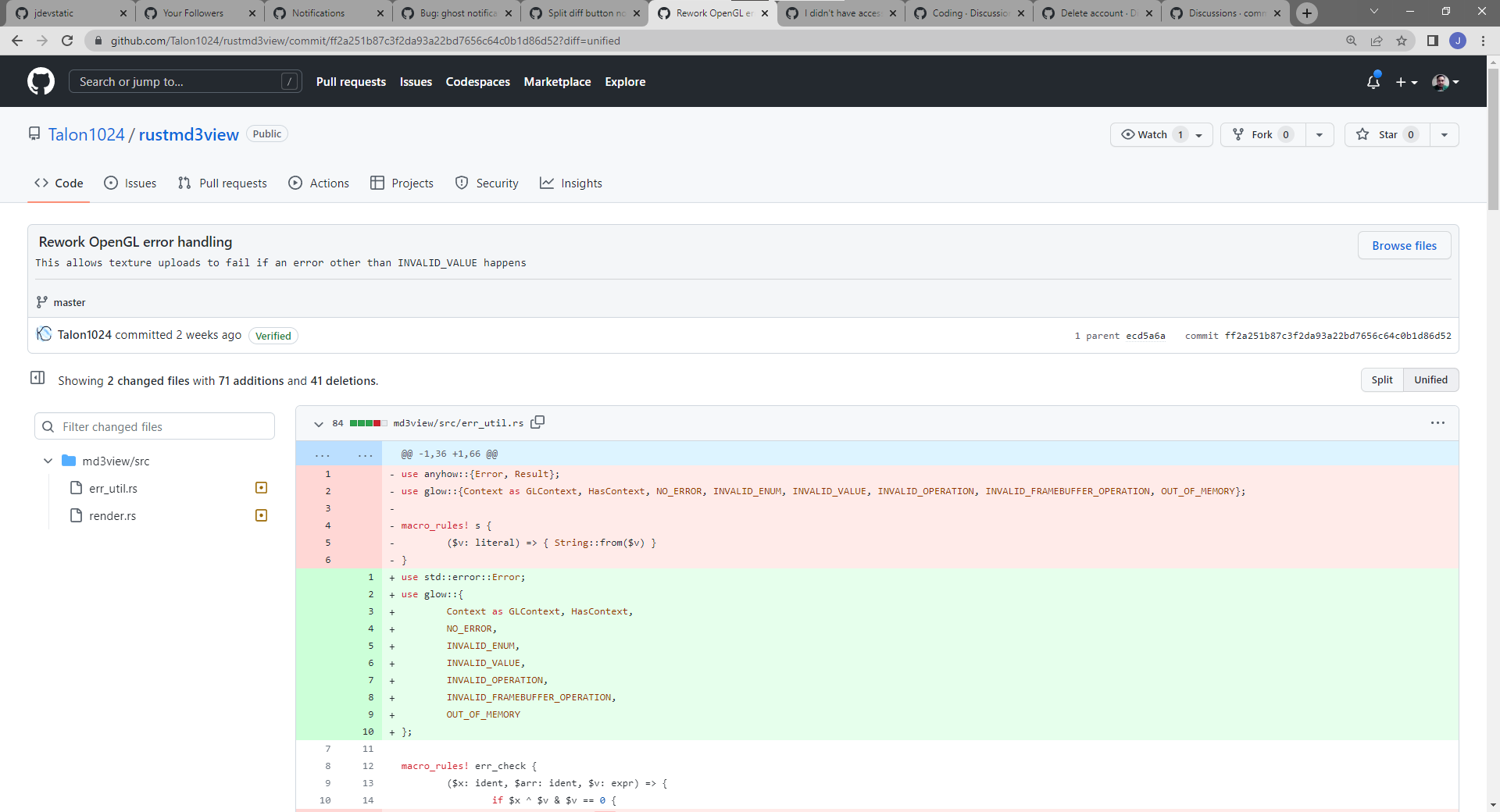Open GitHub notifications bell
Image resolution: width=1500 pixels, height=812 pixels.
click(1373, 81)
